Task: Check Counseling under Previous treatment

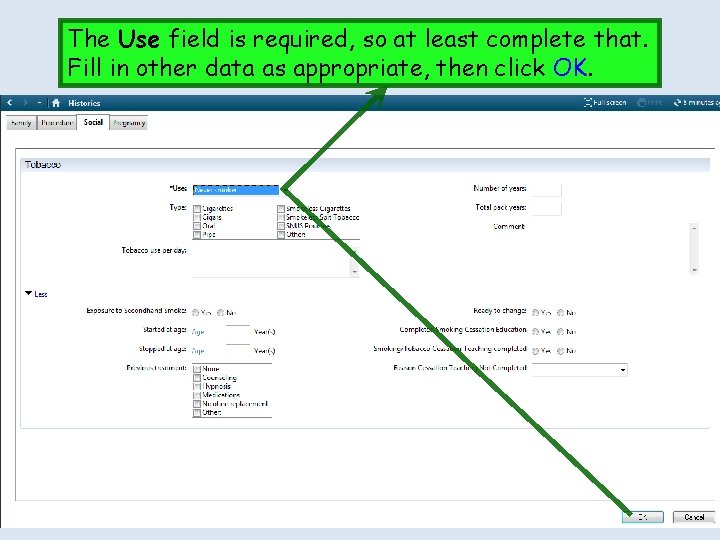Action: tap(197, 378)
